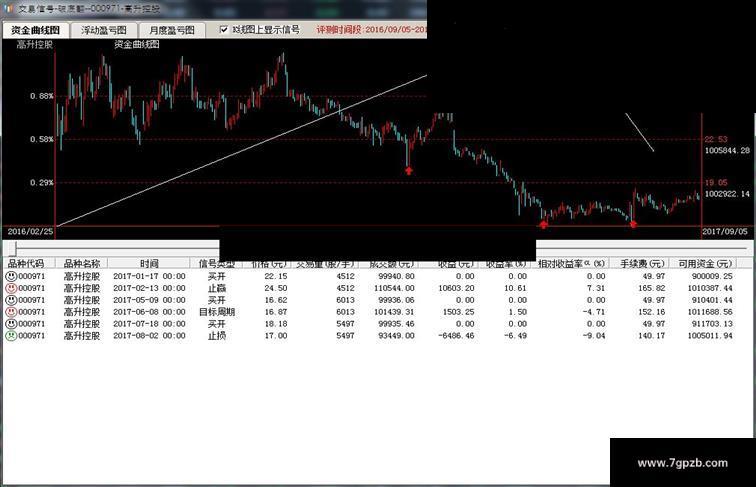This screenshot has height=487, width=756.
Task: Click the loss cell -6486.46
Action: click(456, 336)
